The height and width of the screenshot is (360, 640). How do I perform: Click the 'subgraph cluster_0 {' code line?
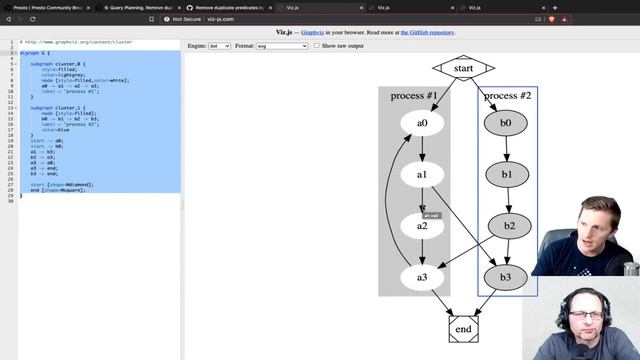coord(58,64)
